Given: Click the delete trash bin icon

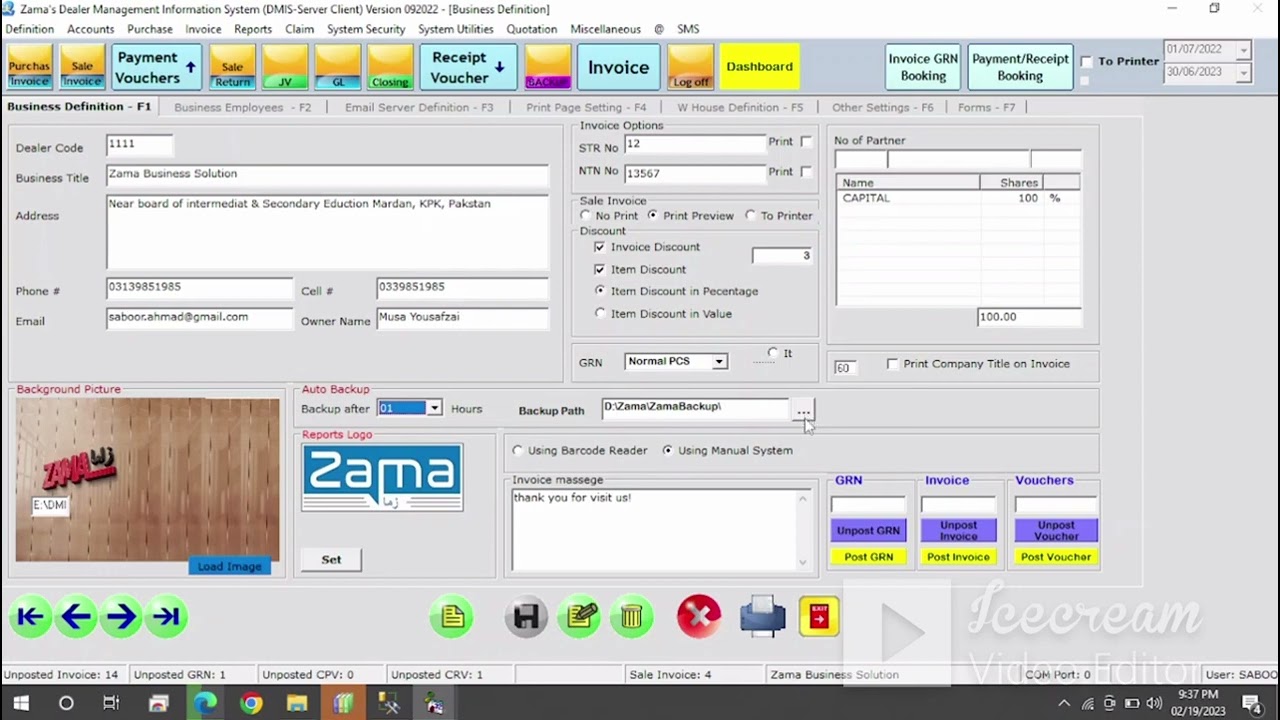Looking at the screenshot, I should point(631,617).
